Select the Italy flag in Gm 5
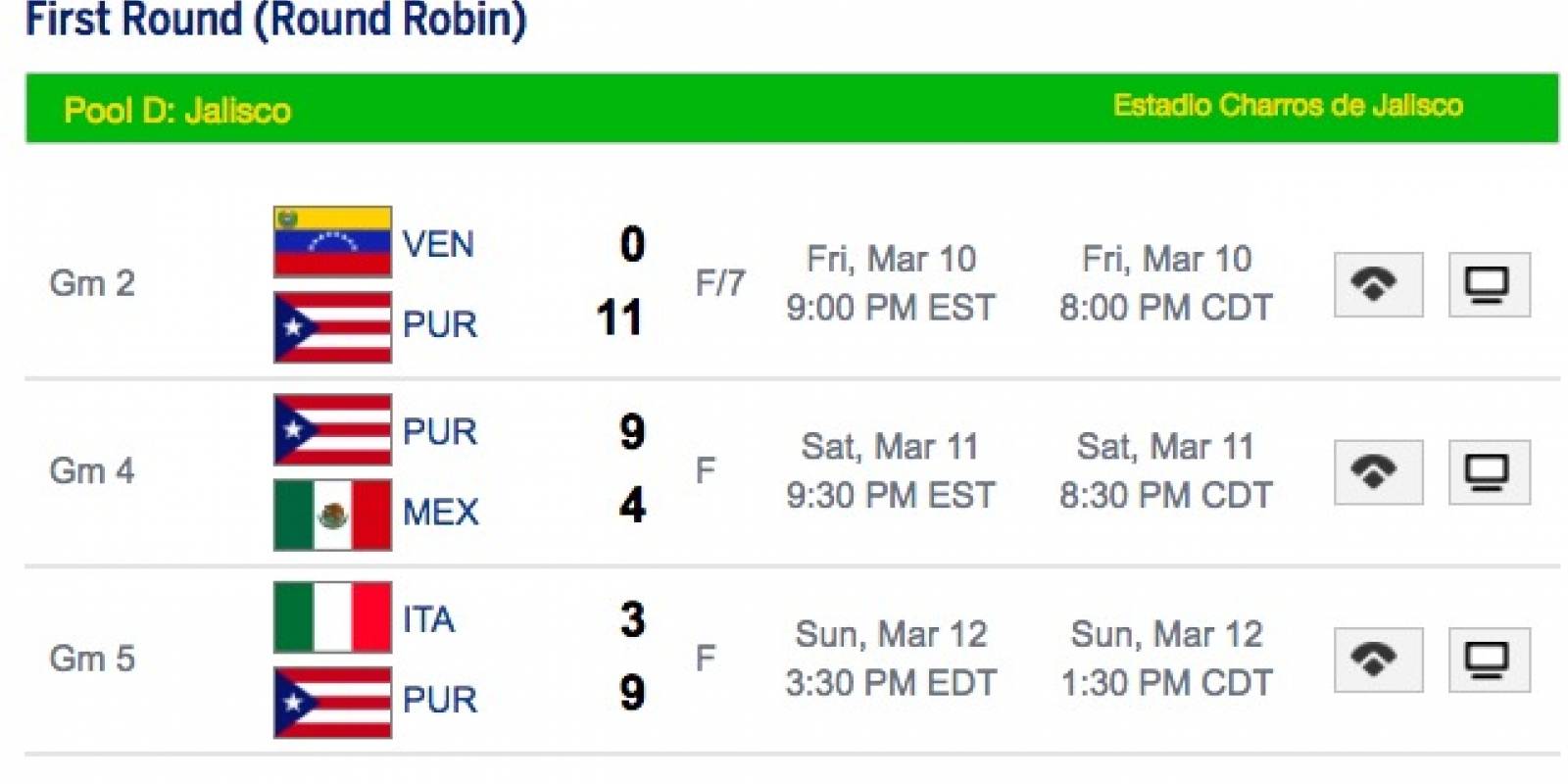The width and height of the screenshot is (1568, 784). (332, 617)
